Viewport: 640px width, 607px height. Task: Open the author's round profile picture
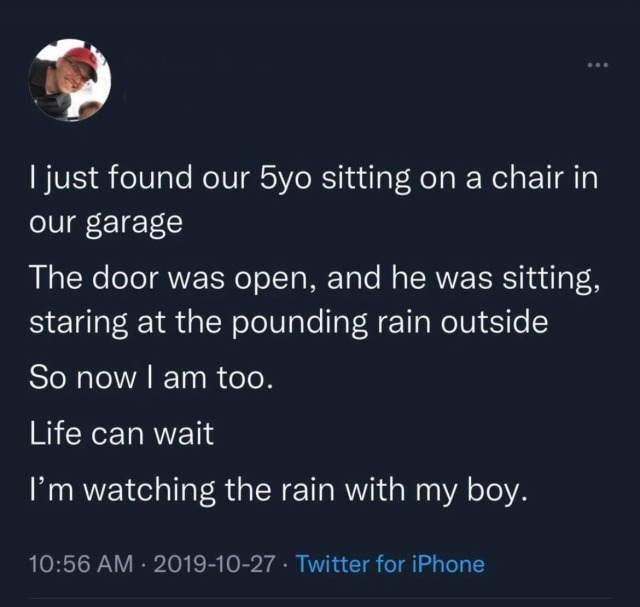(70, 80)
